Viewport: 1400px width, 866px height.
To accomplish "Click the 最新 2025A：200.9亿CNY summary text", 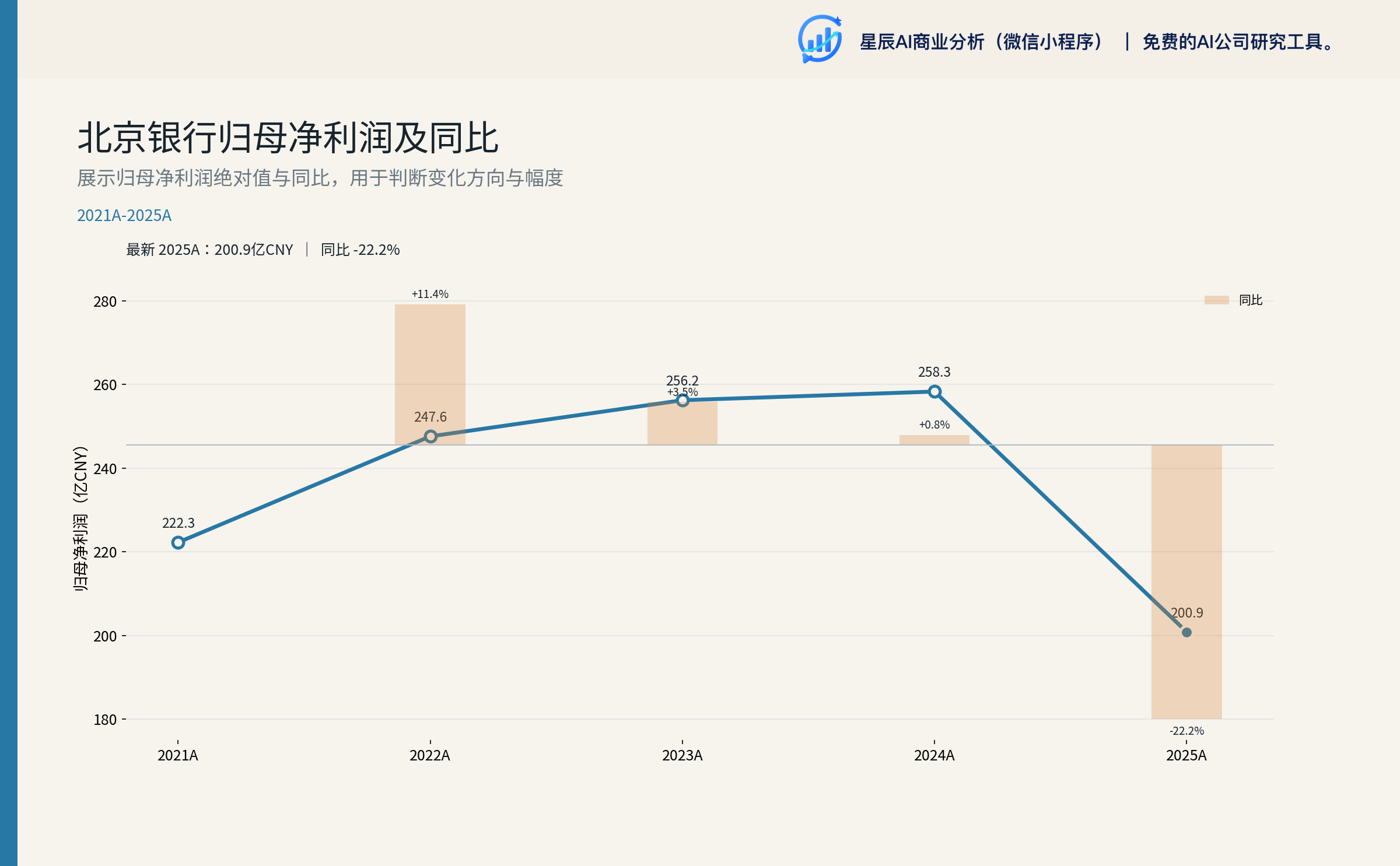I will tap(210, 250).
